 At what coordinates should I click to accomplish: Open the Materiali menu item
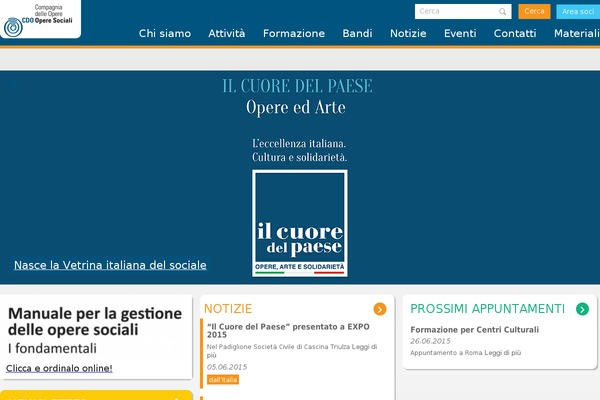tap(577, 33)
